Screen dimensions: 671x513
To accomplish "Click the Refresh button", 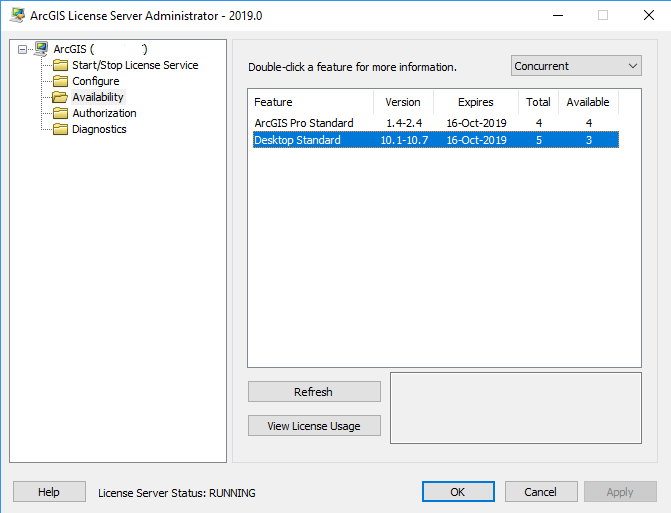I will pyautogui.click(x=314, y=391).
